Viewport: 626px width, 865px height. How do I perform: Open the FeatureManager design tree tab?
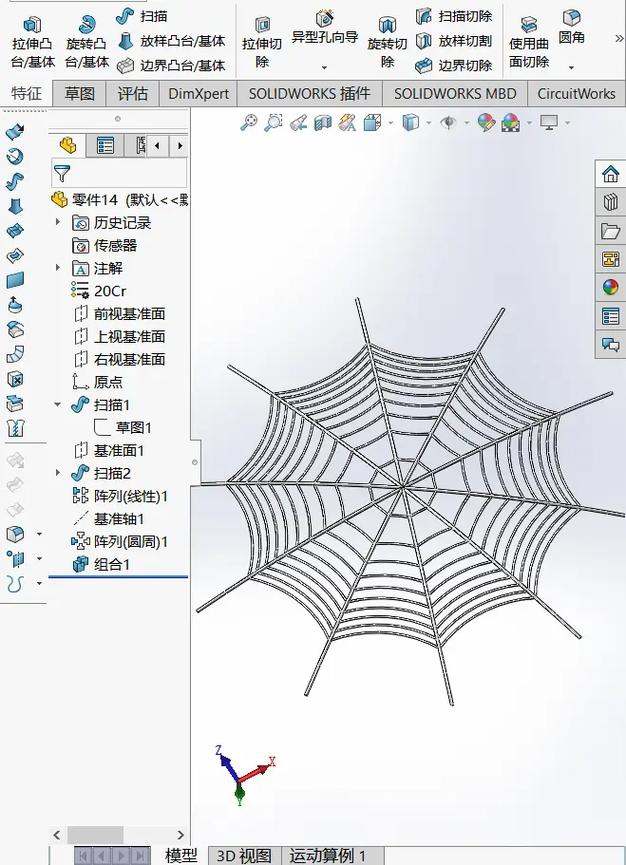coord(68,146)
